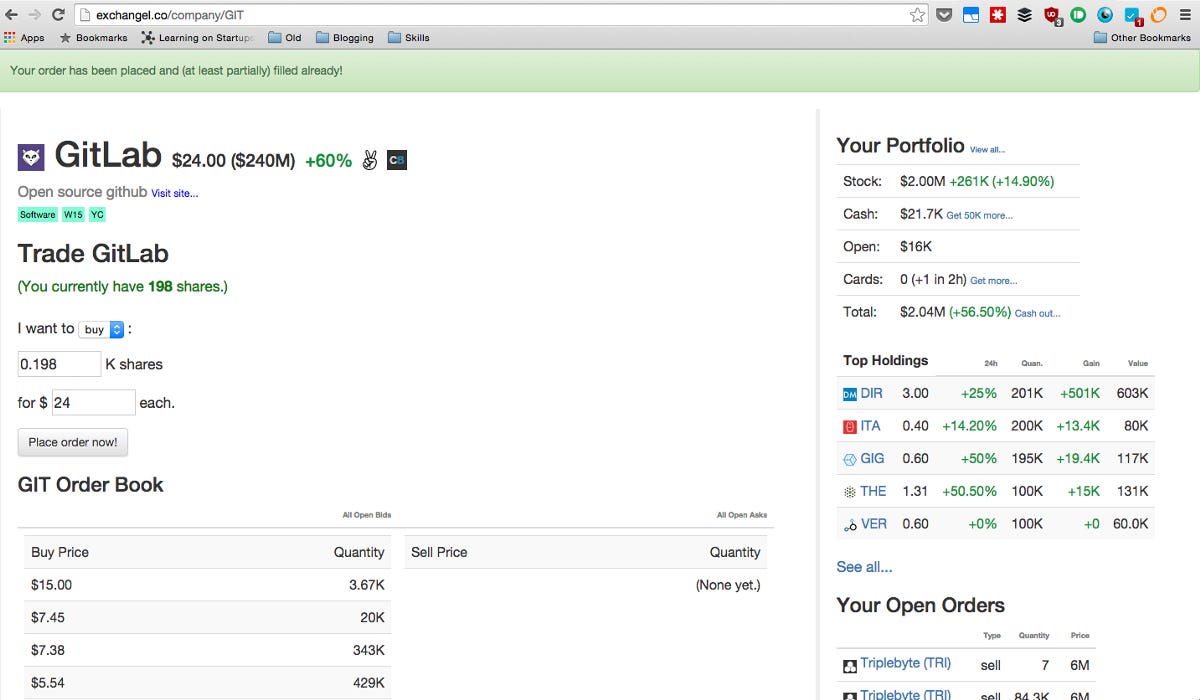The image size is (1200, 700).
Task: Open the uBlock shield extension icon
Action: pos(1052,15)
